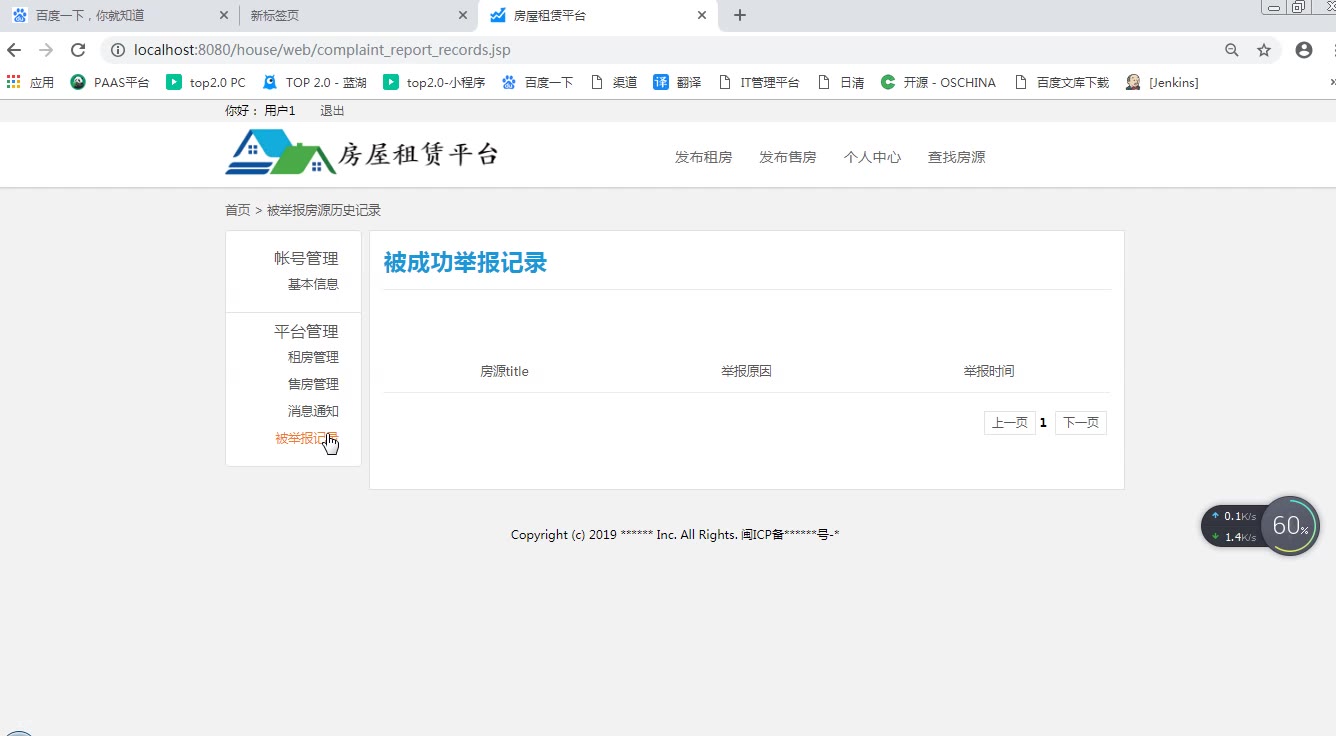Select 消息通知 in the sidebar

tap(313, 411)
